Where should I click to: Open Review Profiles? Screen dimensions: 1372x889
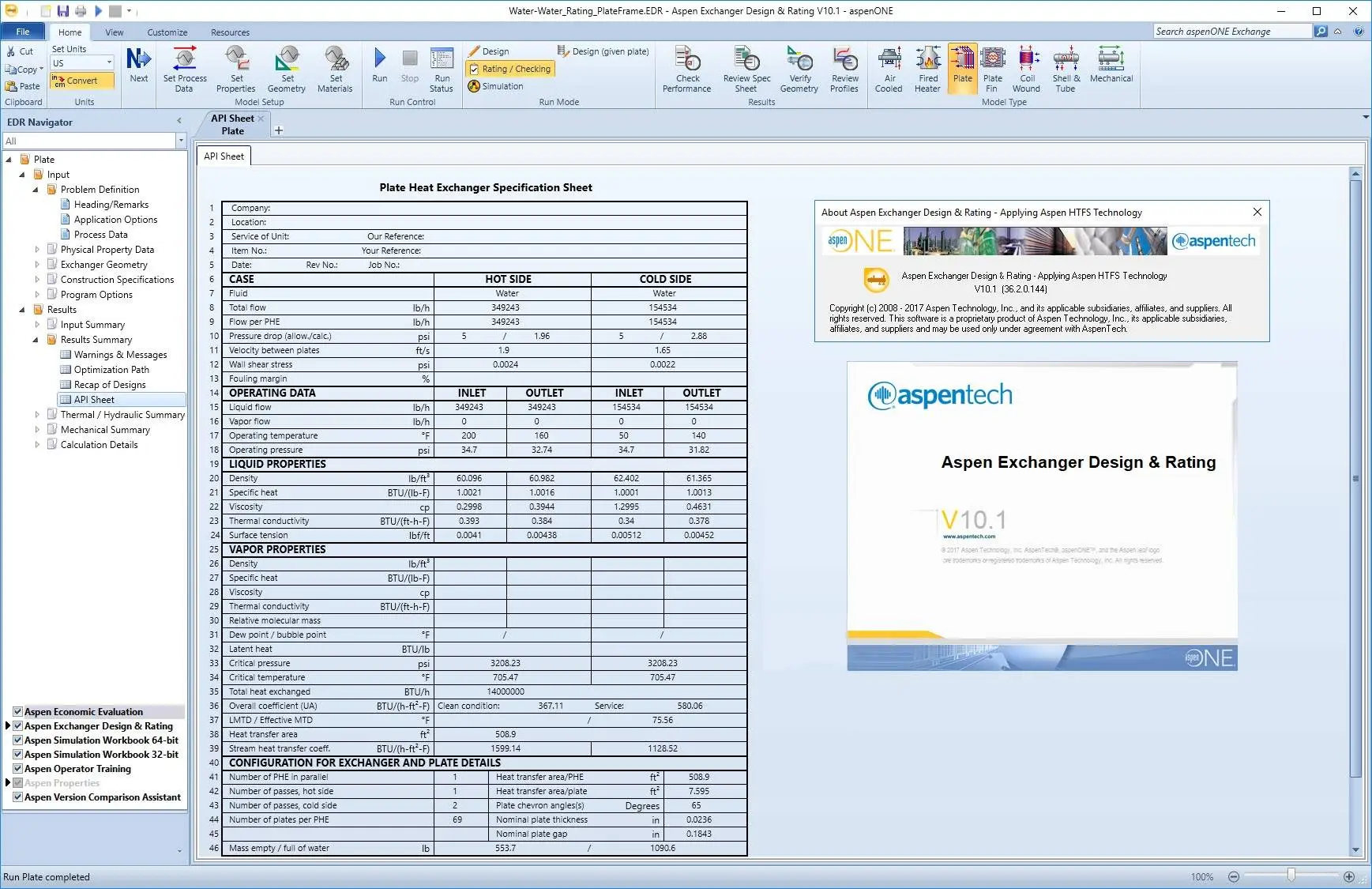click(844, 70)
